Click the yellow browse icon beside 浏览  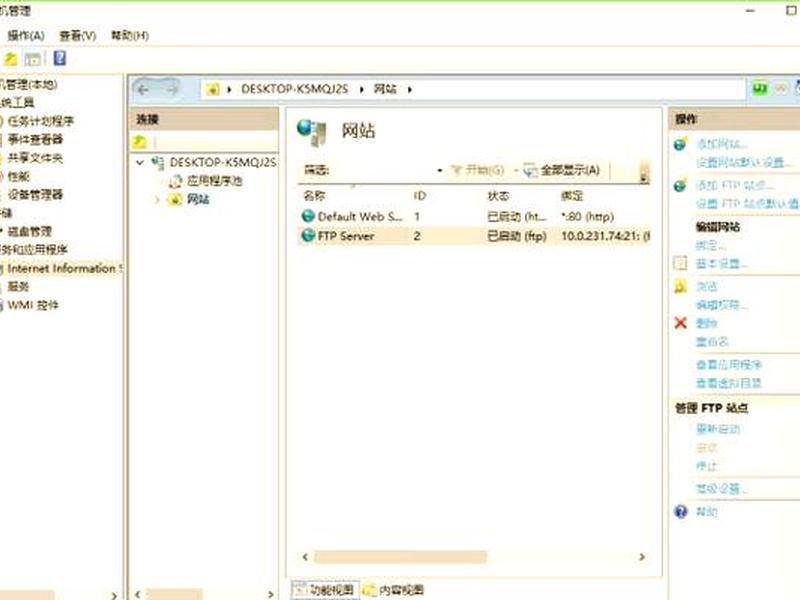680,286
